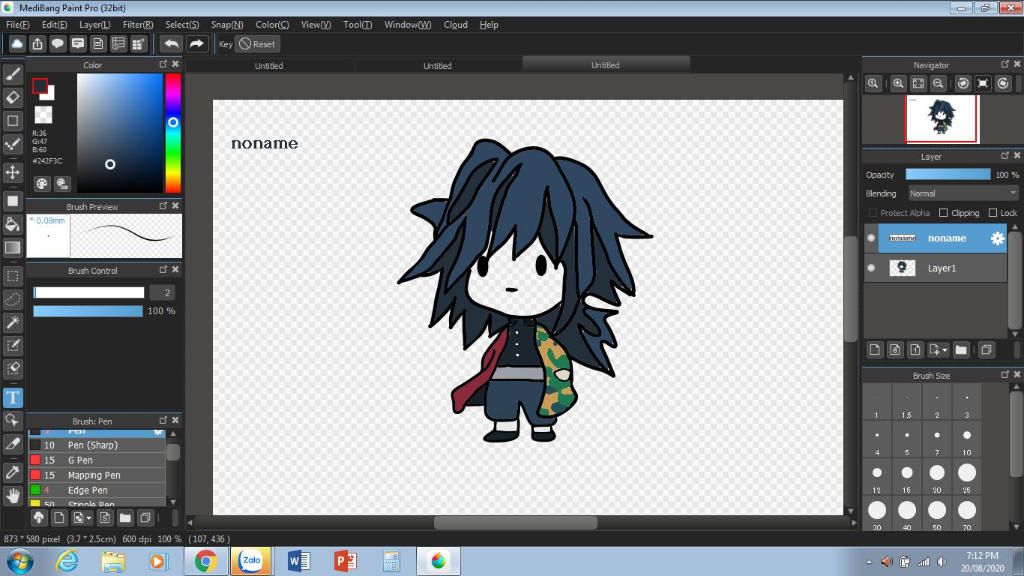Select the Hand tool
The height and width of the screenshot is (576, 1024).
click(x=12, y=496)
